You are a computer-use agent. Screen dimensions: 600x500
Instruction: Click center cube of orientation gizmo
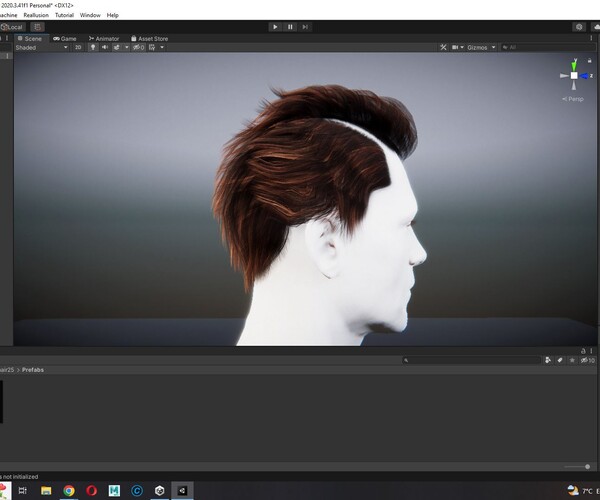pos(574,76)
